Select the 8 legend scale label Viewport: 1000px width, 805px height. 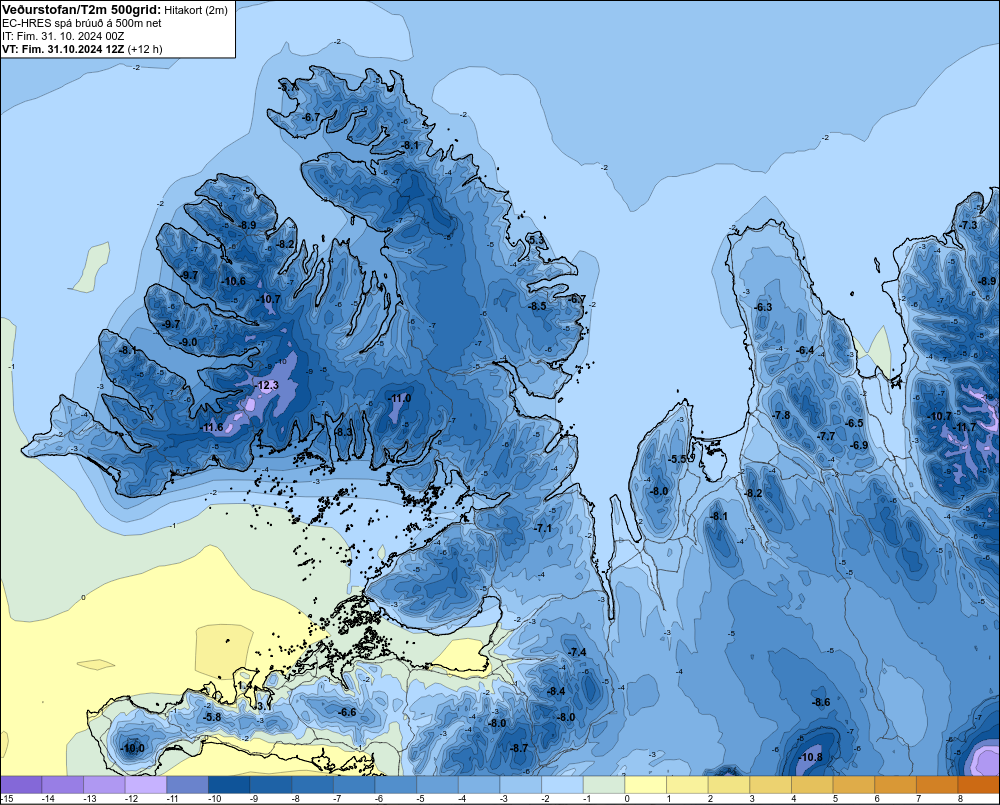[x=960, y=799]
